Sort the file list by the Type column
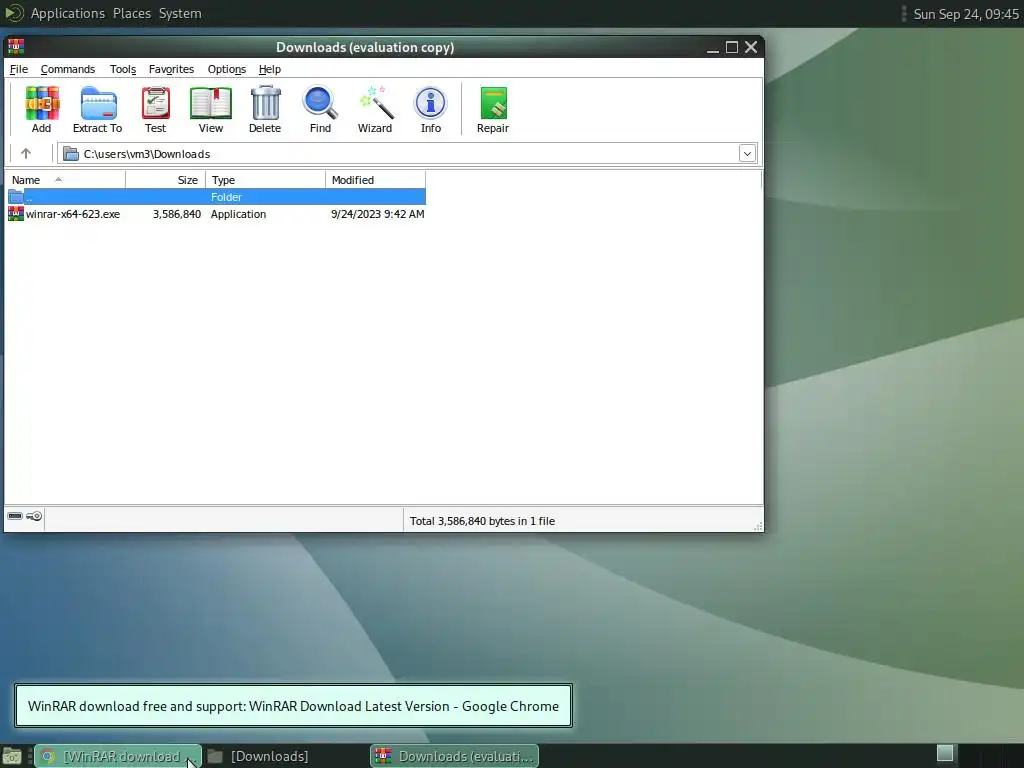1024x768 pixels. [265, 180]
